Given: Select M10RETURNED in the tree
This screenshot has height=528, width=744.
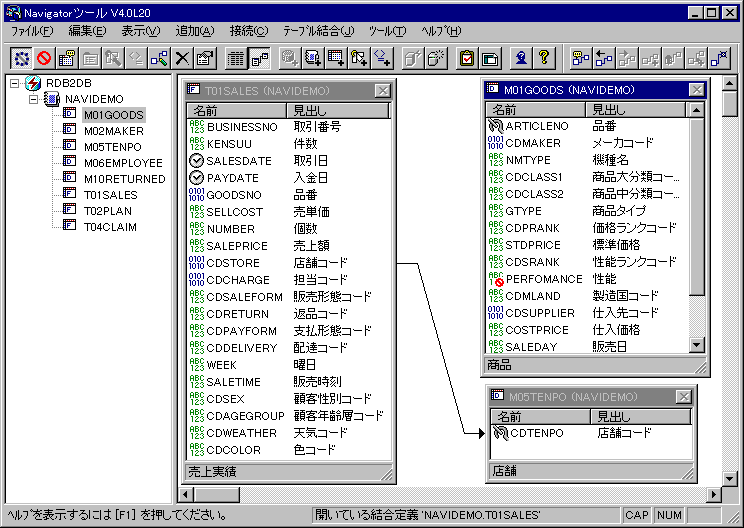Looking at the screenshot, I should pos(125,179).
